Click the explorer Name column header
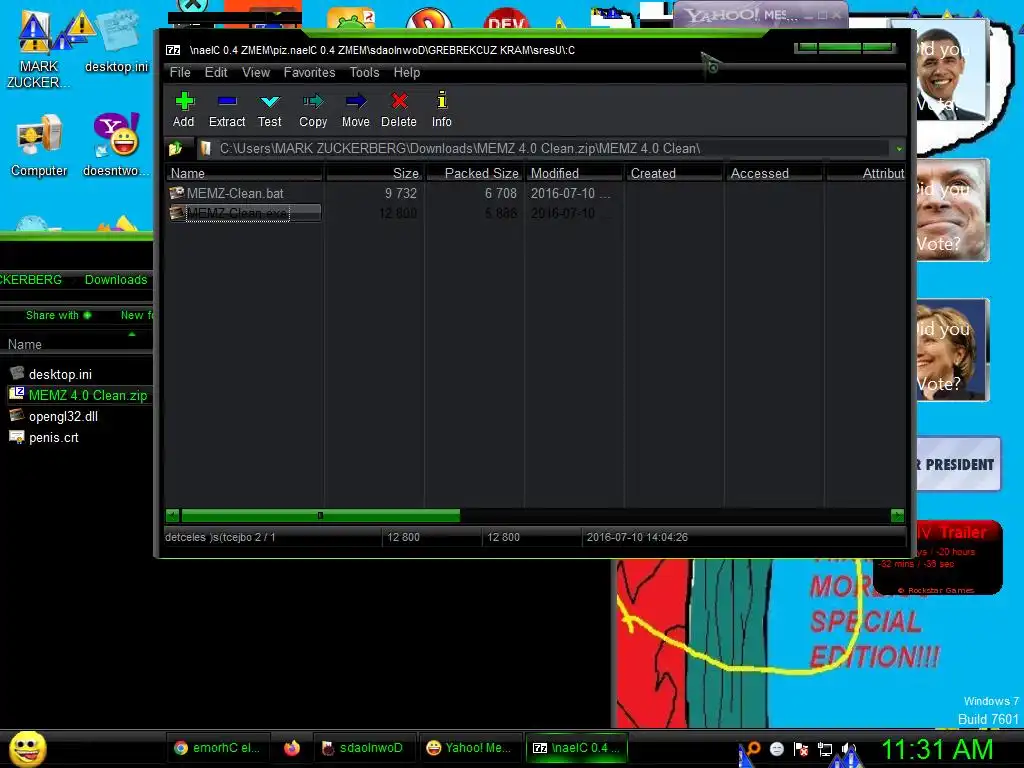This screenshot has height=768, width=1024. pos(25,344)
